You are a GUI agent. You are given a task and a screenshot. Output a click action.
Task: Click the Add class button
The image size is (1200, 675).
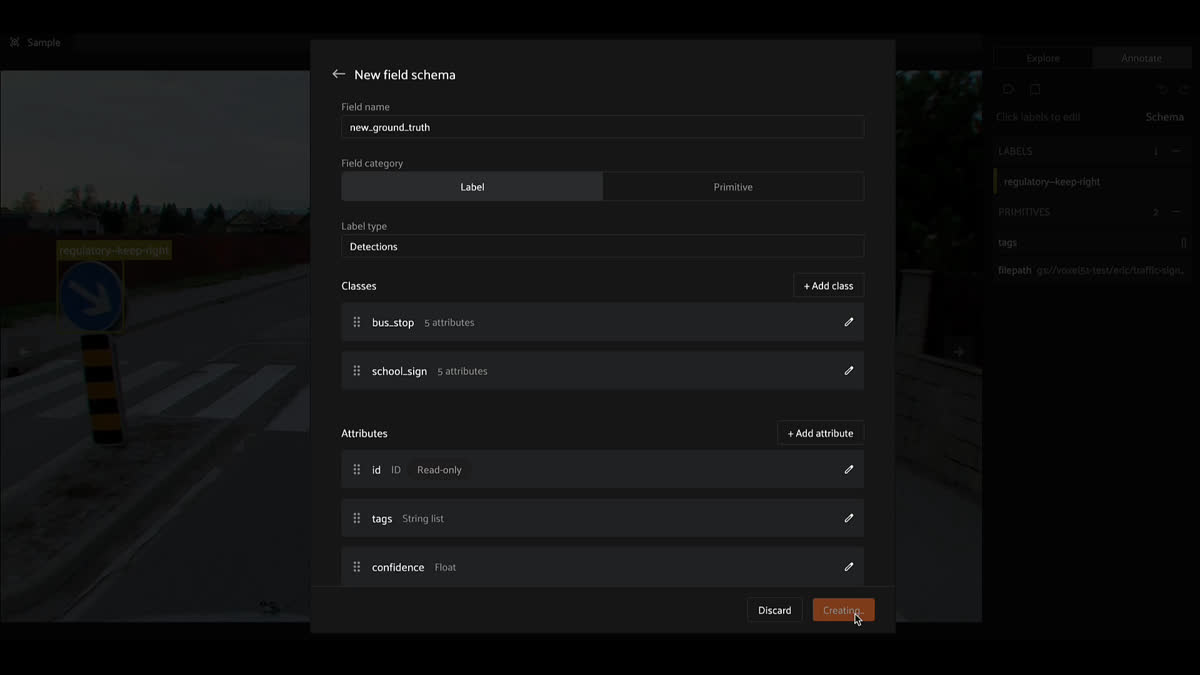828,286
